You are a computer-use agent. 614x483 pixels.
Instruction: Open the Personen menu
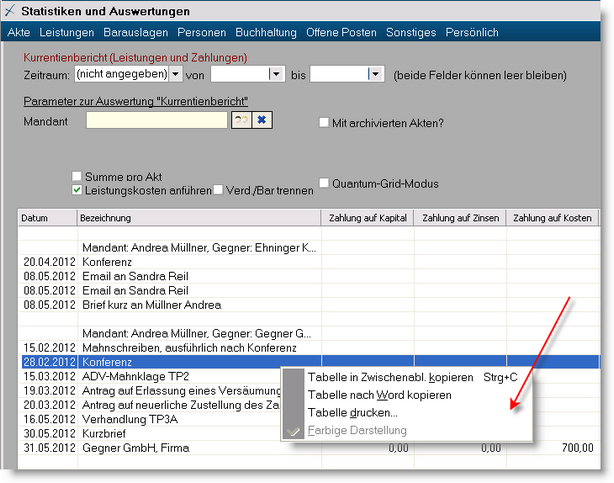pyautogui.click(x=202, y=32)
